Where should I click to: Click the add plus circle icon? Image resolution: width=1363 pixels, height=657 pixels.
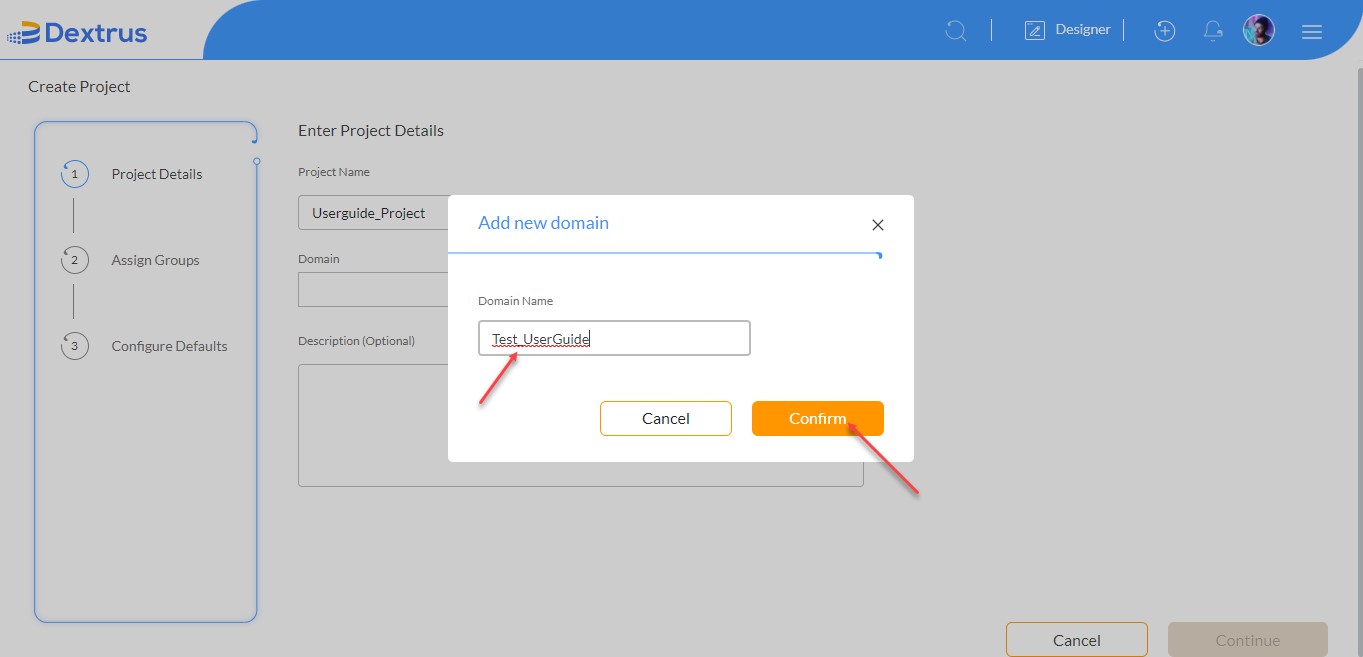tap(1164, 31)
